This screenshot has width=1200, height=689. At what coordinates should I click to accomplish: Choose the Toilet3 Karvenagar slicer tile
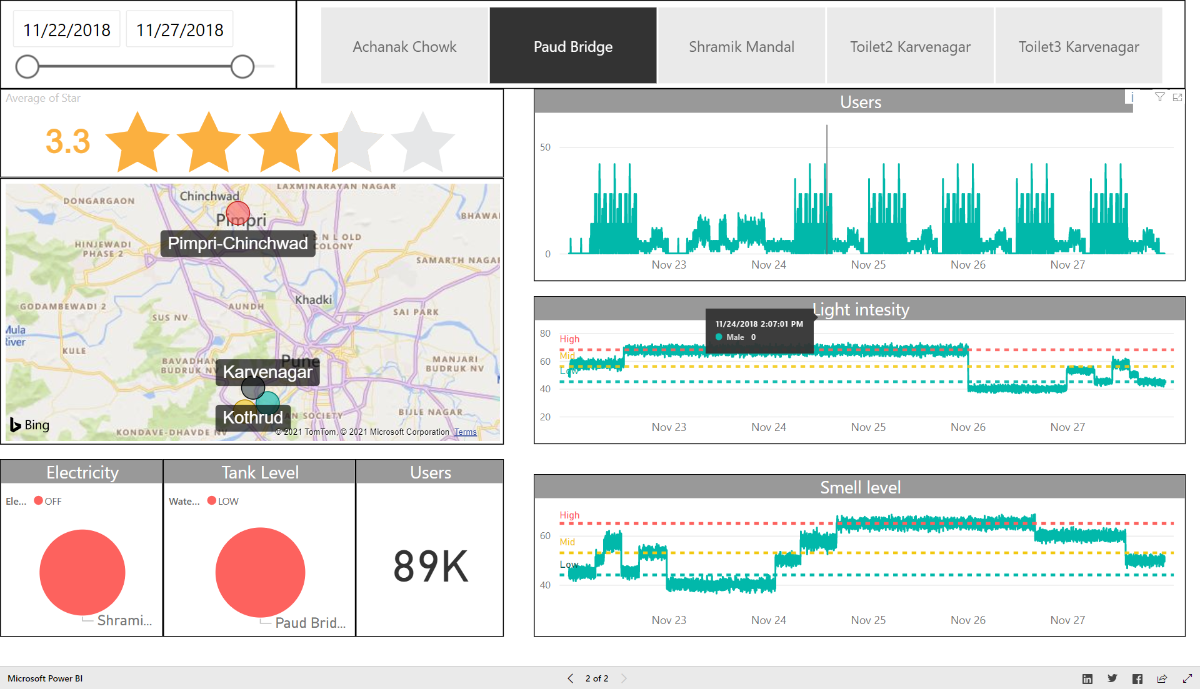[x=1078, y=46]
